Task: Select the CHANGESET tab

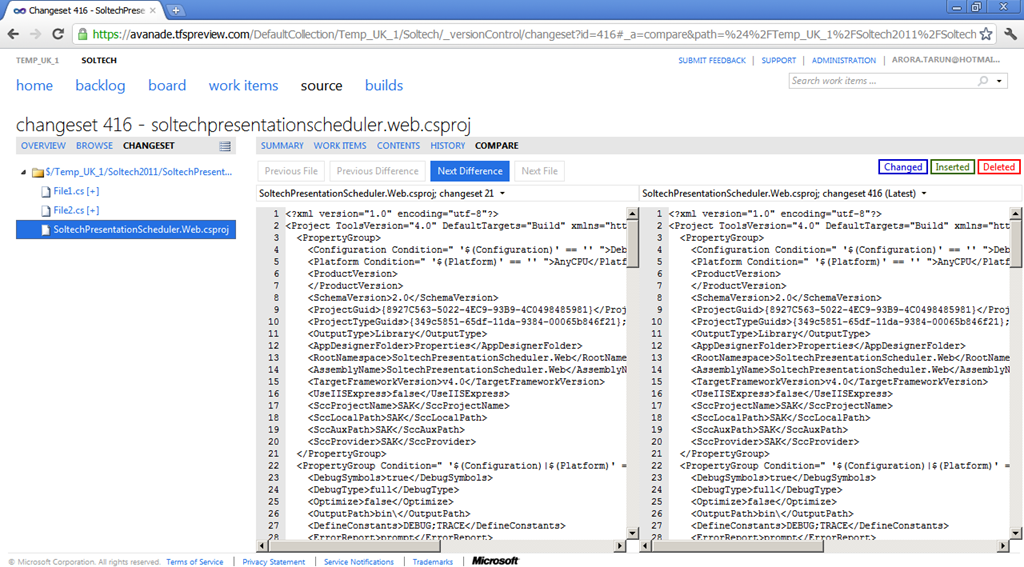Action: coord(149,146)
